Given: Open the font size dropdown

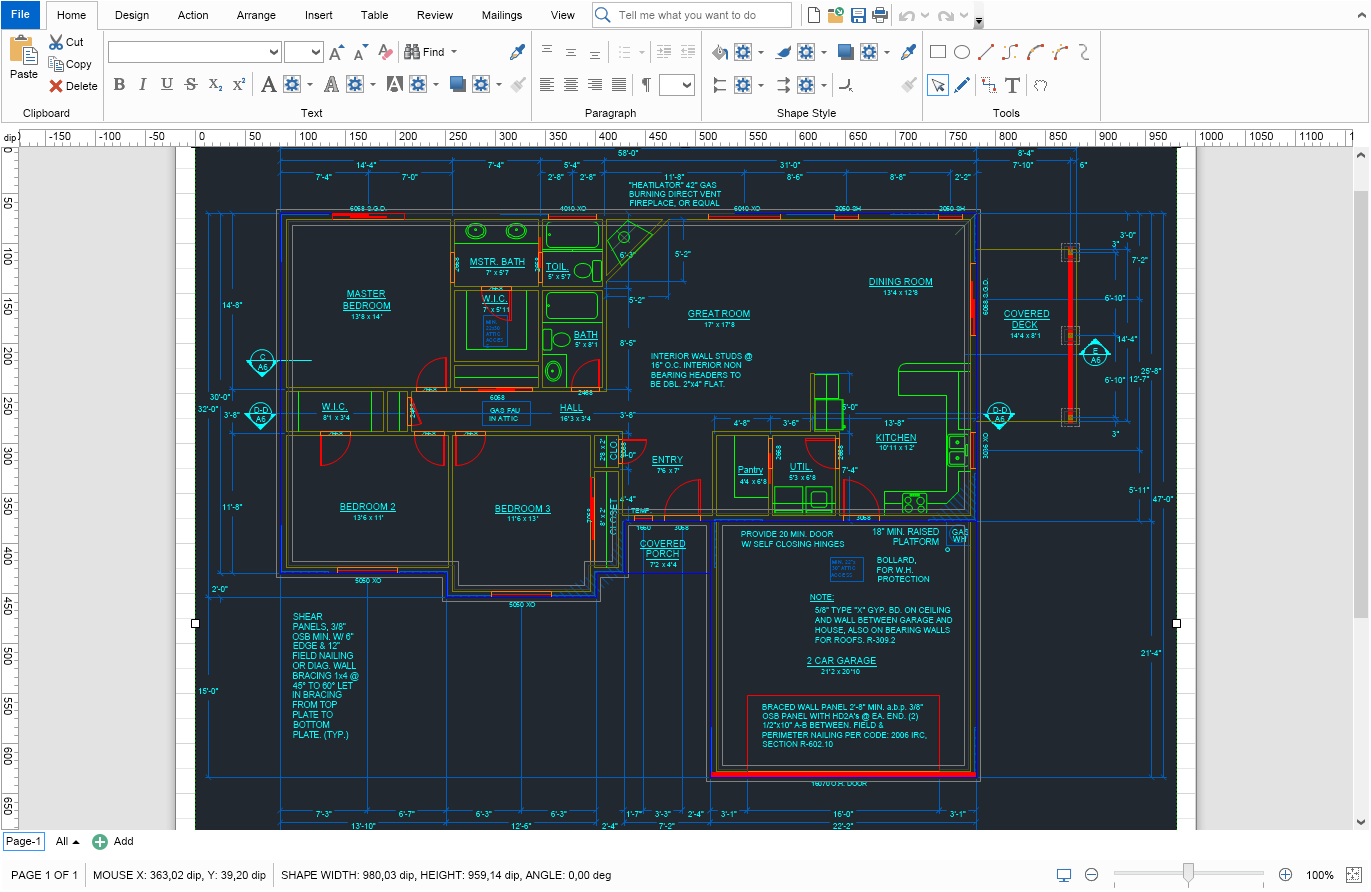Looking at the screenshot, I should [x=317, y=52].
